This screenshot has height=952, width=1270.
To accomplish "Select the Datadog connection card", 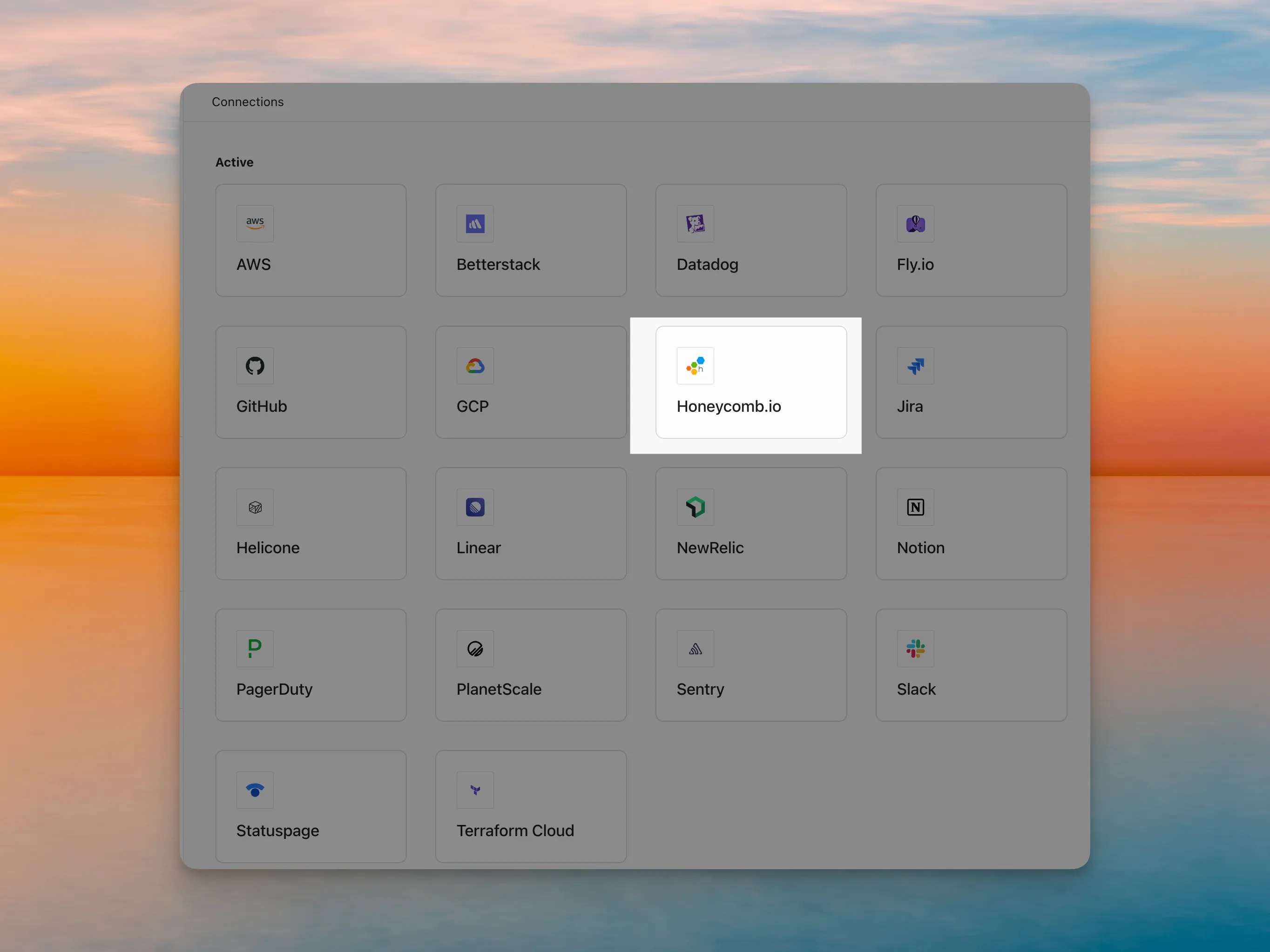I will click(x=751, y=241).
